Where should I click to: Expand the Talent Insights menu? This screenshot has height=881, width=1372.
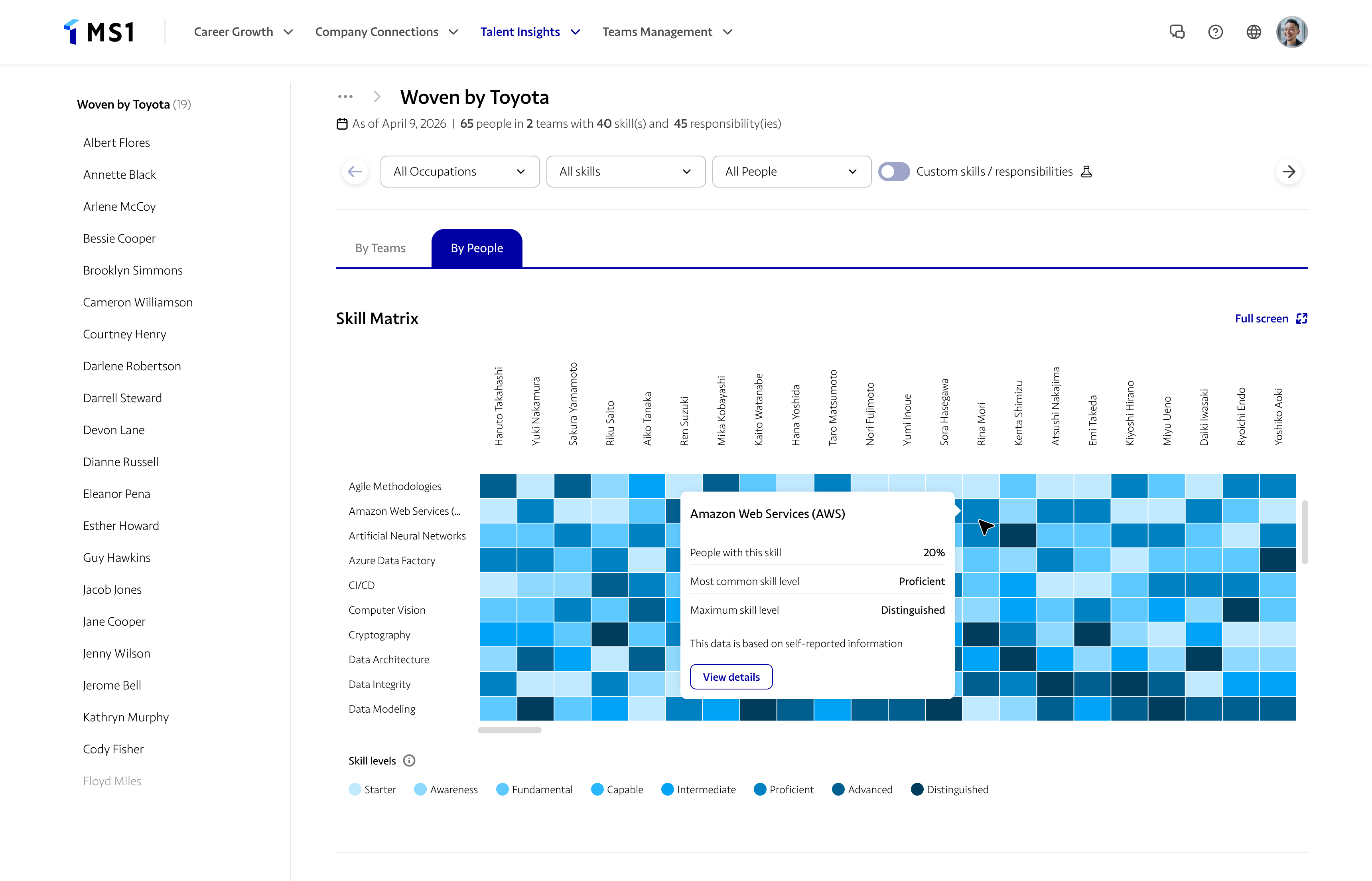[530, 32]
